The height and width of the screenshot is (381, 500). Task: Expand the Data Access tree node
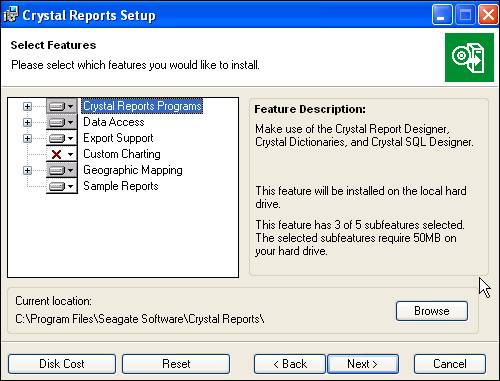click(27, 122)
